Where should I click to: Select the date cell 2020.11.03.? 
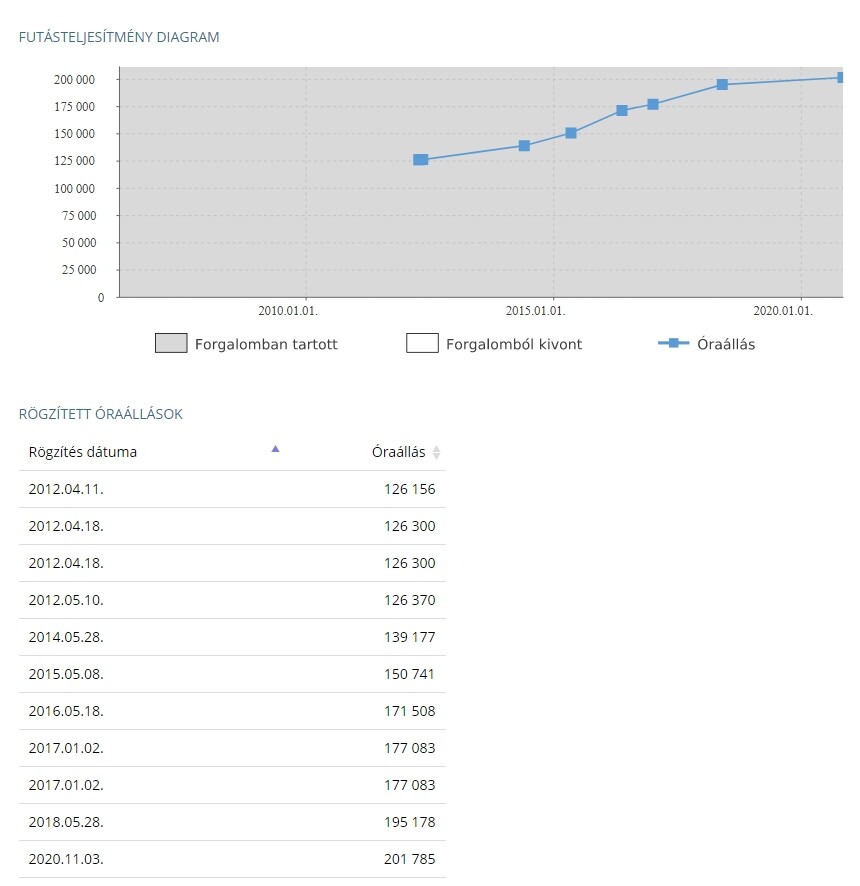[66, 859]
